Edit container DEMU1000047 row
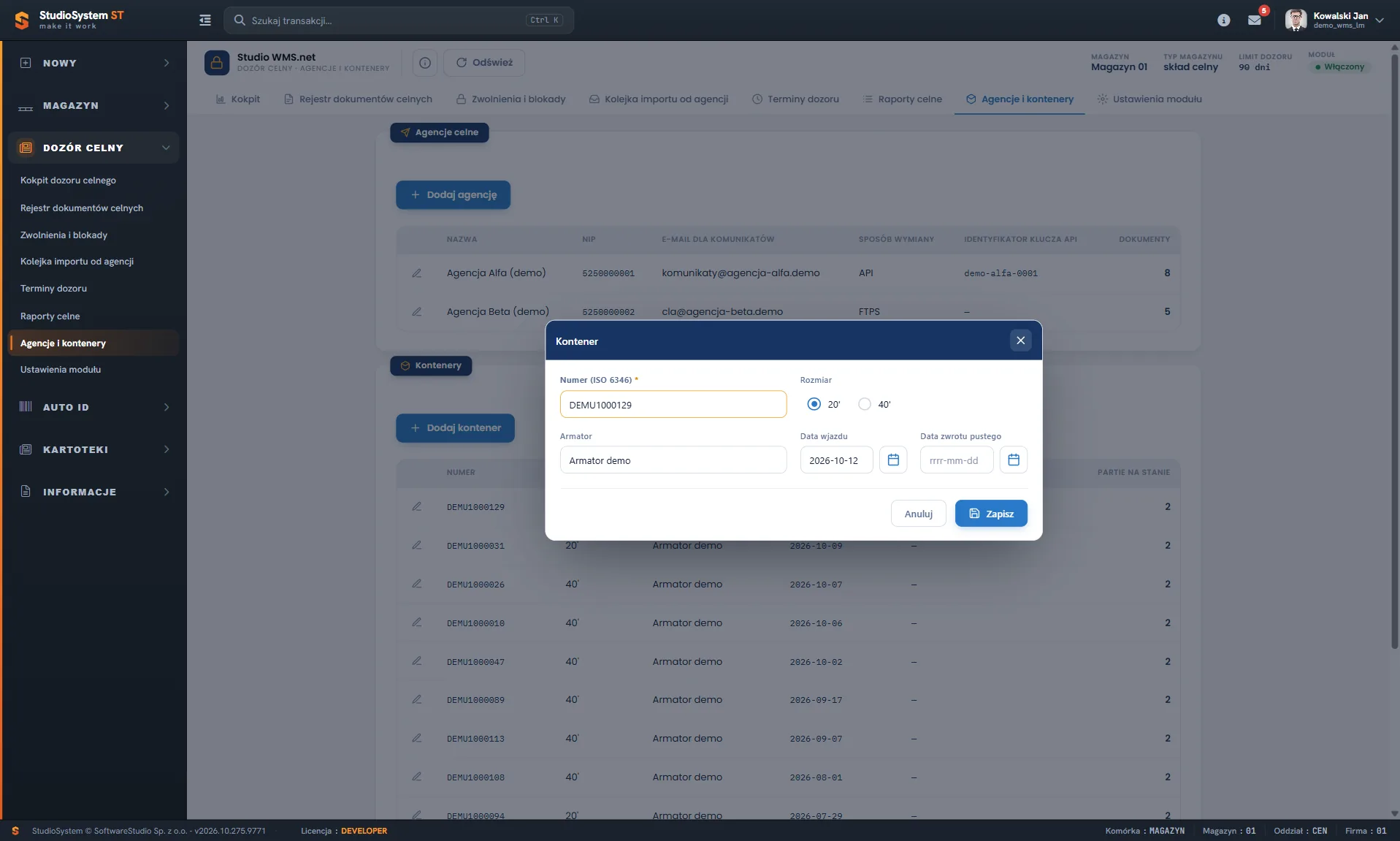This screenshot has height=841, width=1400. (x=416, y=661)
